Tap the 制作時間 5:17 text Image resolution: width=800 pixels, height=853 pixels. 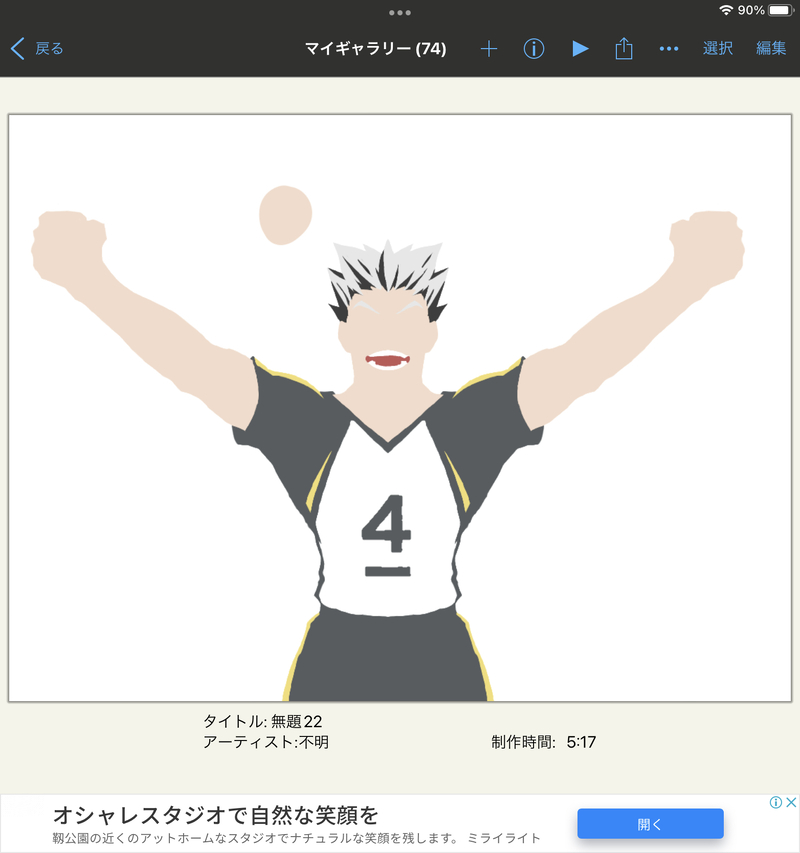[x=543, y=742]
